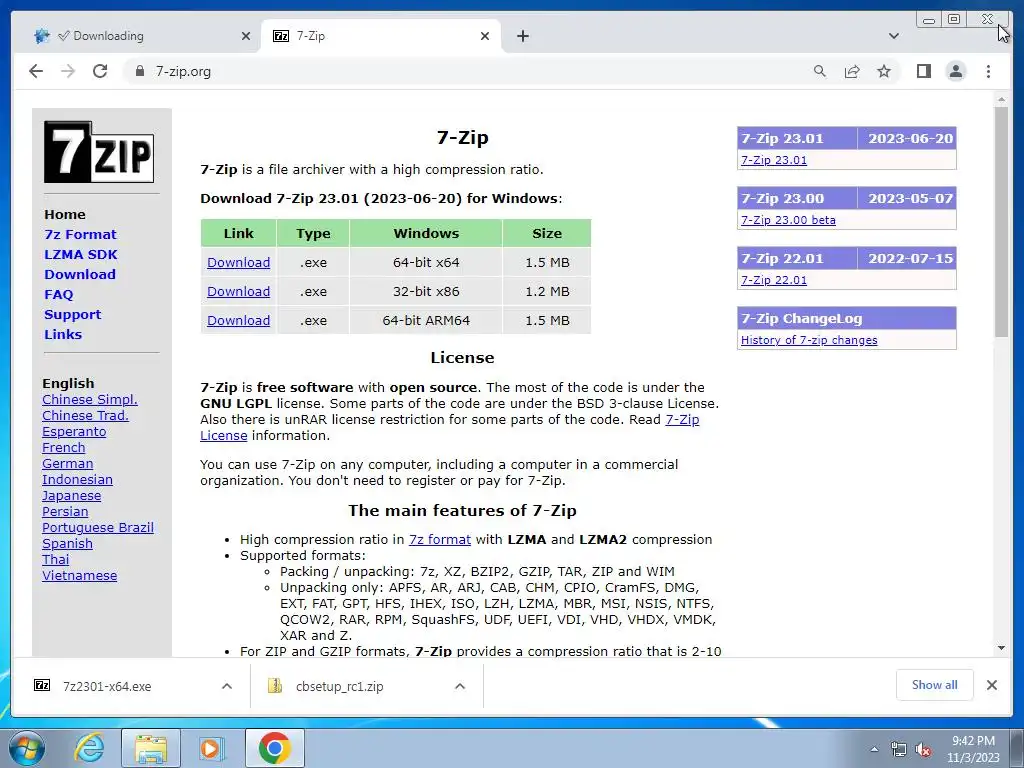Image resolution: width=1024 pixels, height=768 pixels.
Task: Open the 7-Zip 23.00 beta link
Action: (788, 220)
